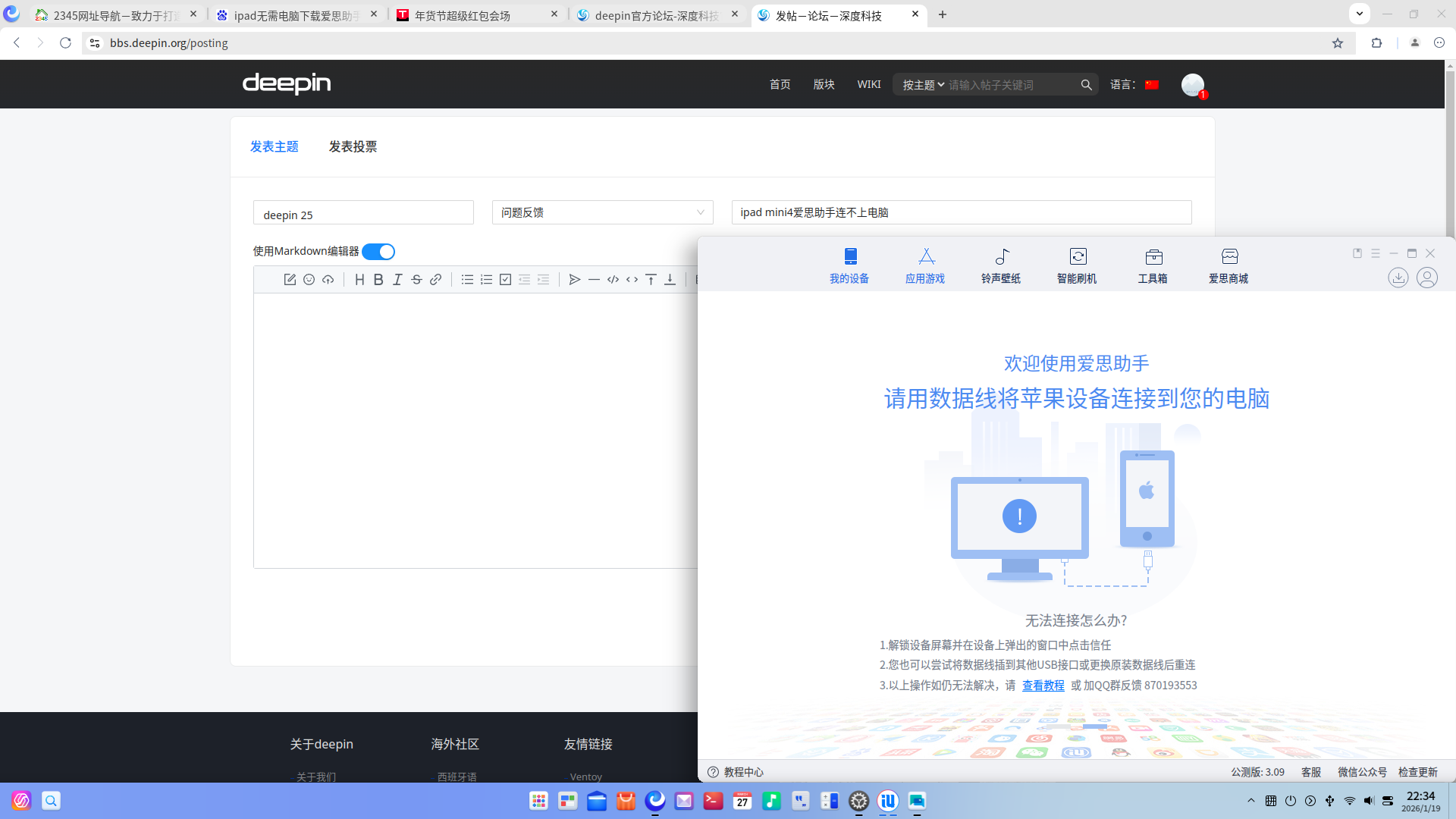The image size is (1456, 819).
Task: Open 铃声壁纸 section in i4Tools
Action: [1000, 264]
